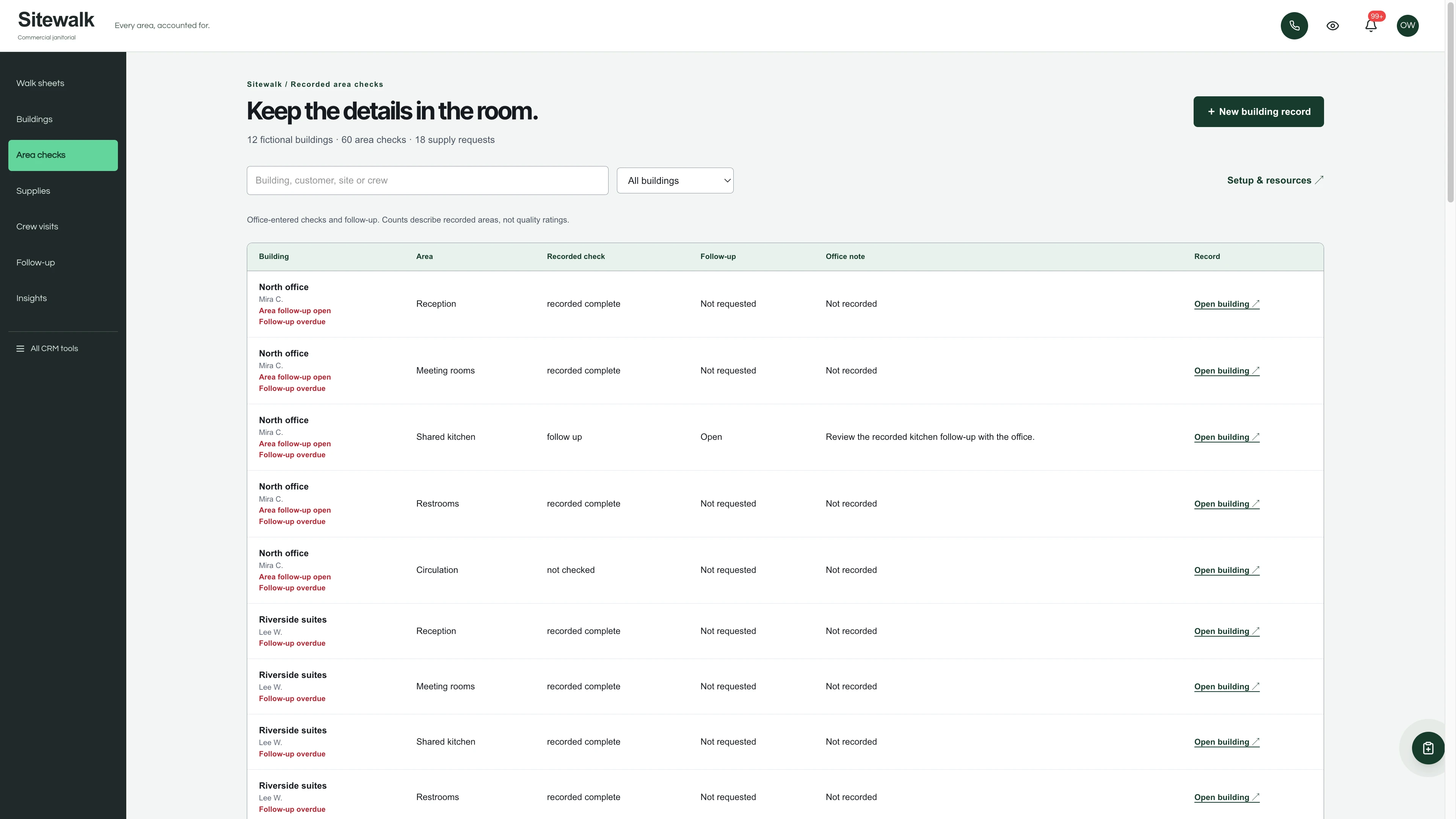Open Buildings in the sidebar
1456x819 pixels.
tap(63, 119)
